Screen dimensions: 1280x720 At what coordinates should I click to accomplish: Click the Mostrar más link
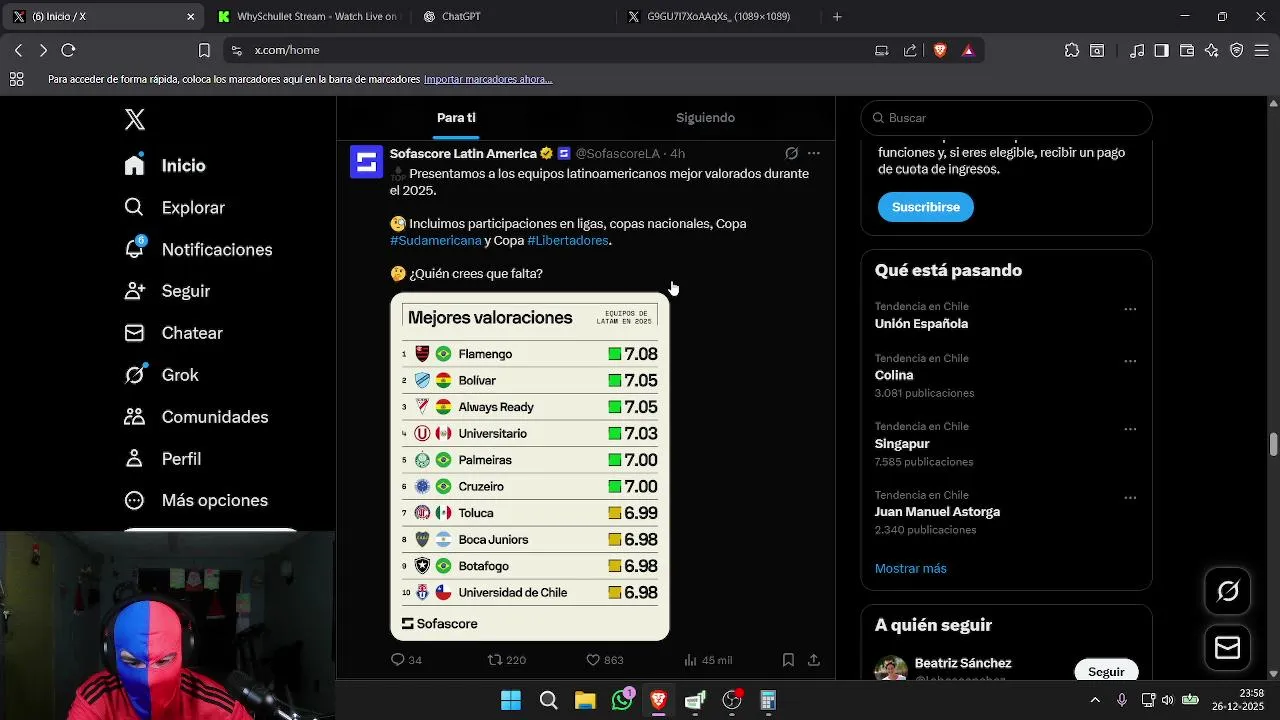point(911,568)
